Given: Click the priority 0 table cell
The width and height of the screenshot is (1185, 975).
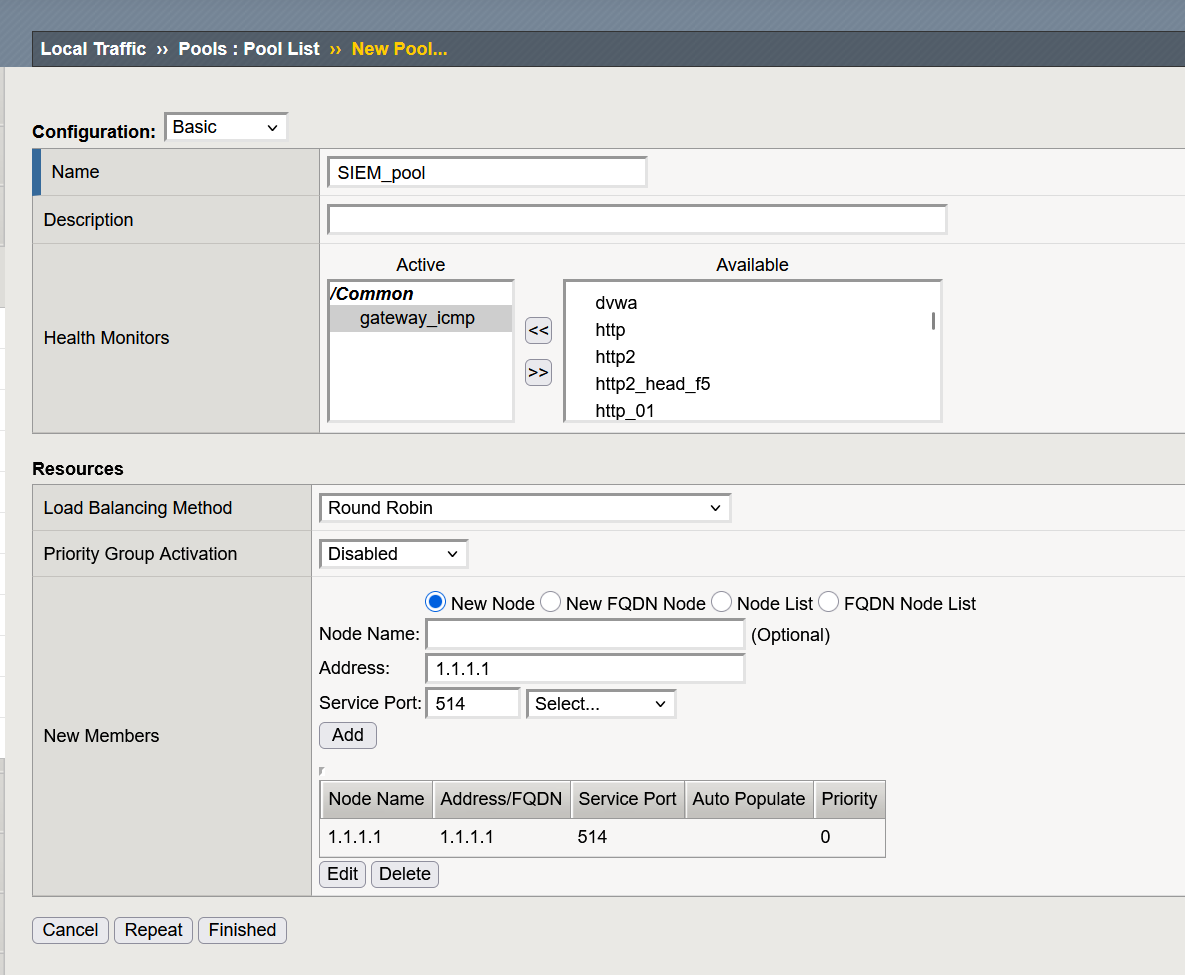Looking at the screenshot, I should point(825,837).
